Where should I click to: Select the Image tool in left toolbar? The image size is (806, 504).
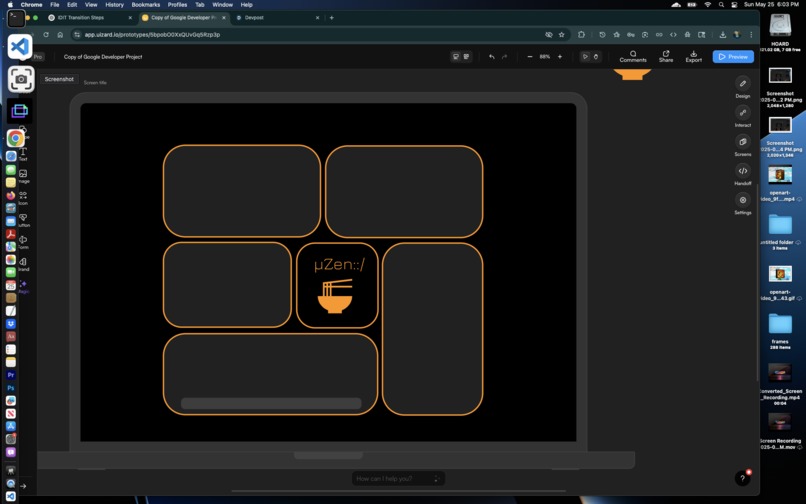pos(23,176)
